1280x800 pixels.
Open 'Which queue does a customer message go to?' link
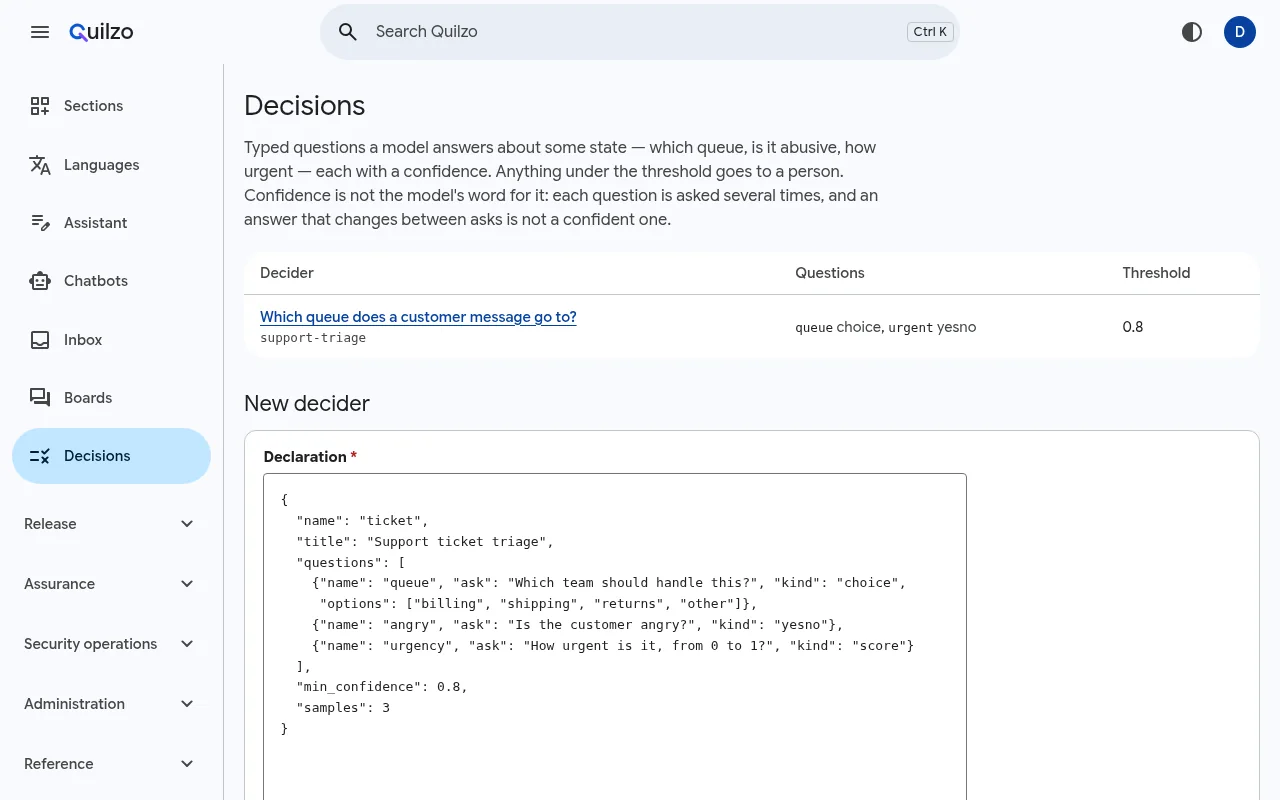[418, 317]
